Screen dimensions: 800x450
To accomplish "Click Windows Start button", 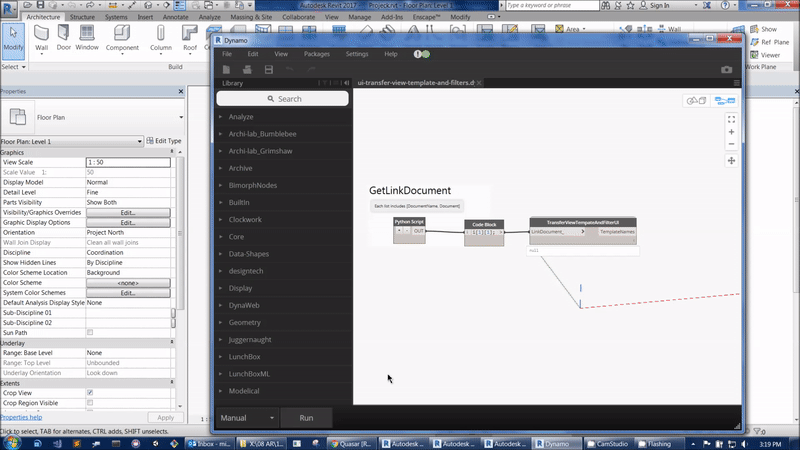I will 10,443.
